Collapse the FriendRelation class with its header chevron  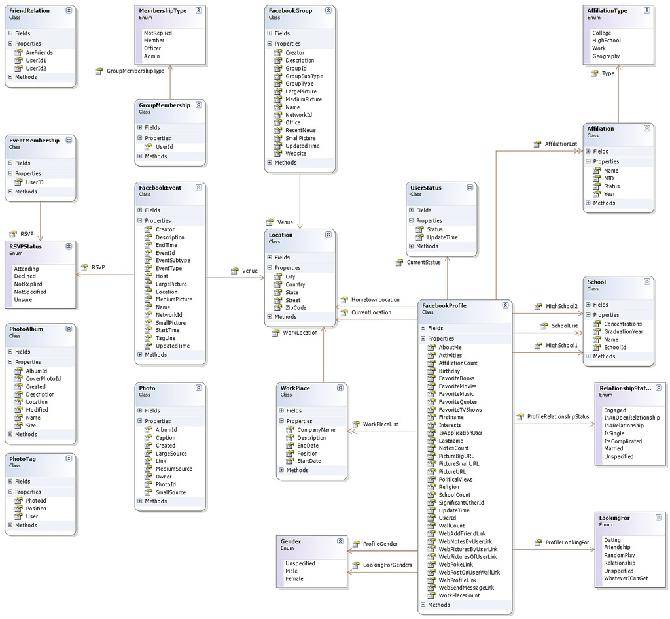68,10
